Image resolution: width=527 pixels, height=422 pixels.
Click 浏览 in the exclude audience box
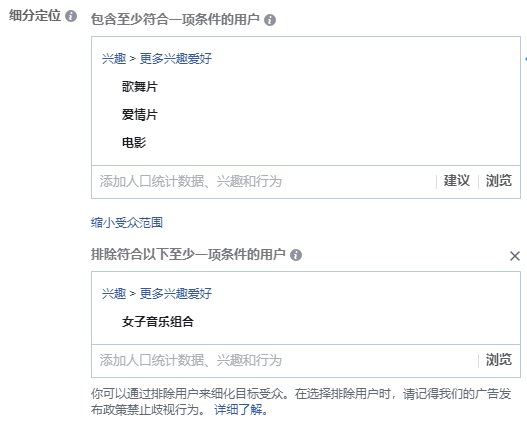pos(499,360)
